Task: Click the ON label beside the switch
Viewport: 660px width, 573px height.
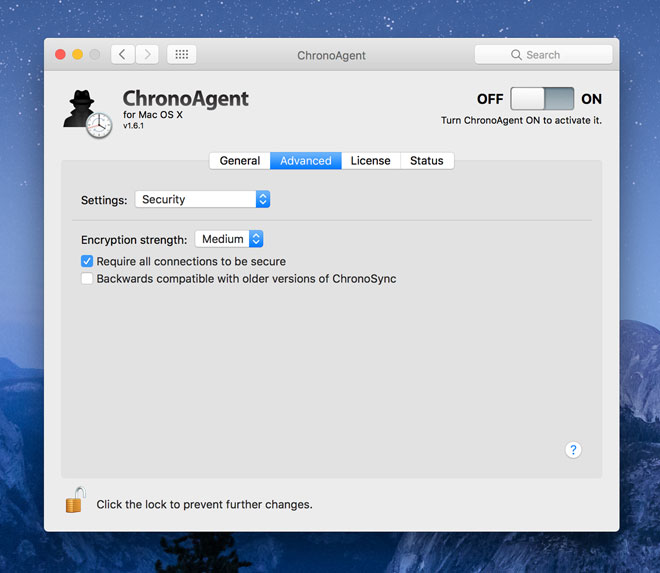Action: (x=591, y=99)
